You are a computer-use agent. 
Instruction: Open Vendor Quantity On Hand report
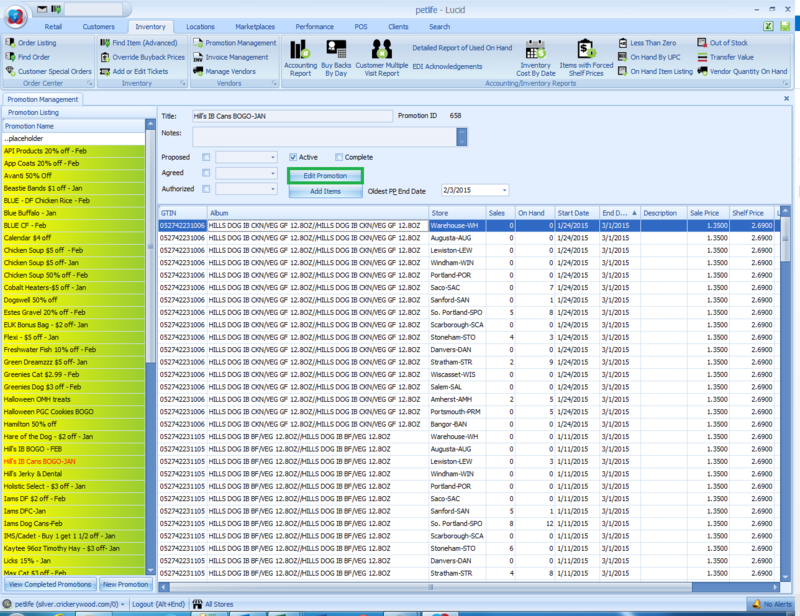coord(742,71)
